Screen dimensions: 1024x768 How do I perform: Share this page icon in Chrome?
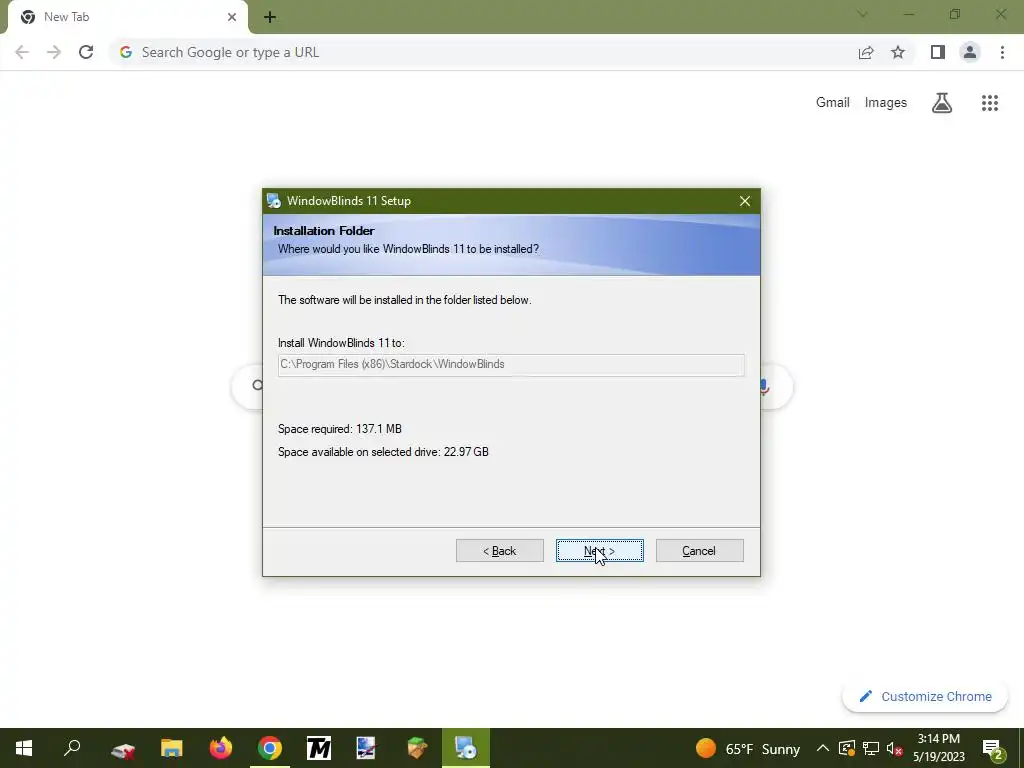click(x=866, y=52)
